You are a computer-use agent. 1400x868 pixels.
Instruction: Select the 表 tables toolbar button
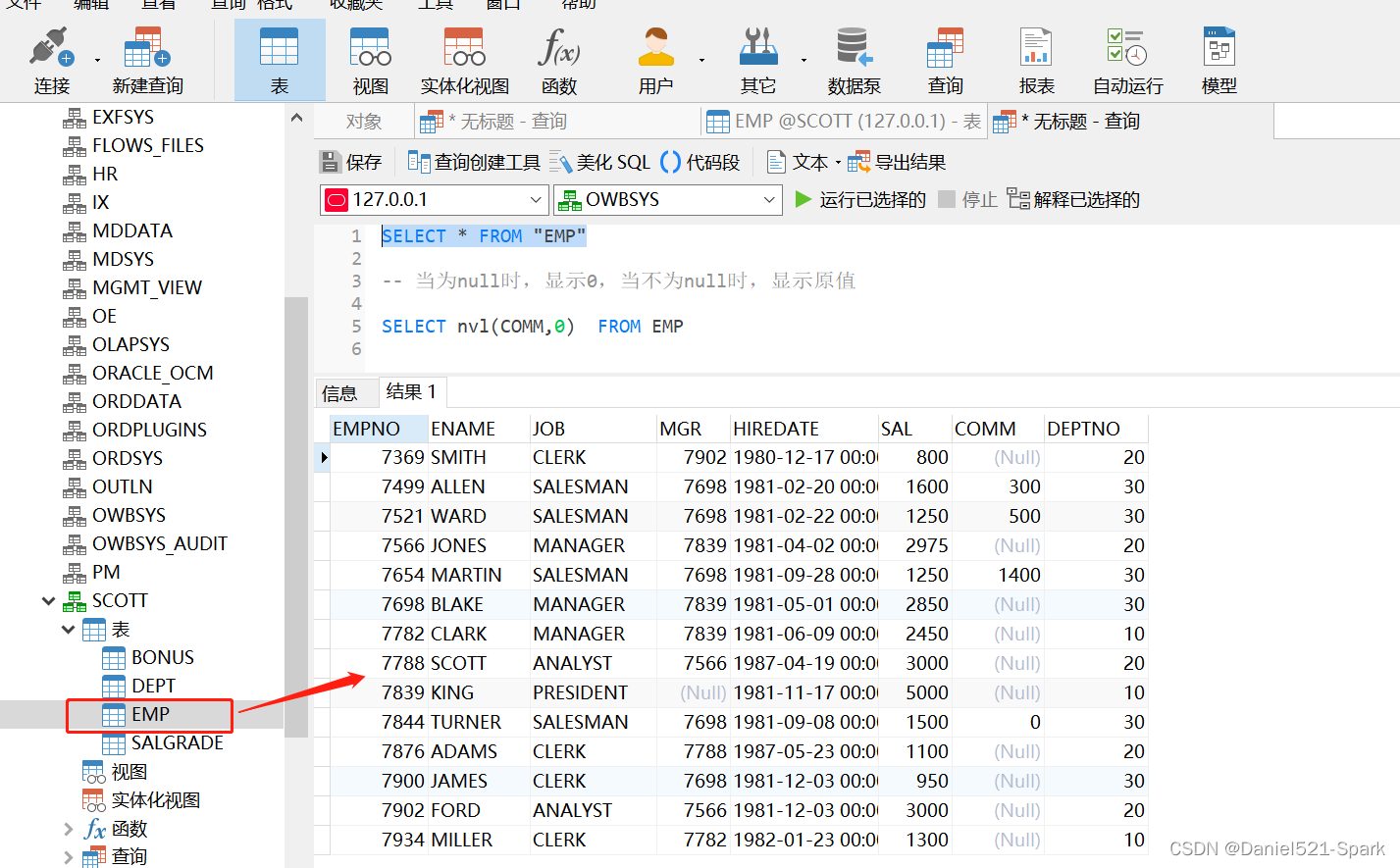pos(280,61)
